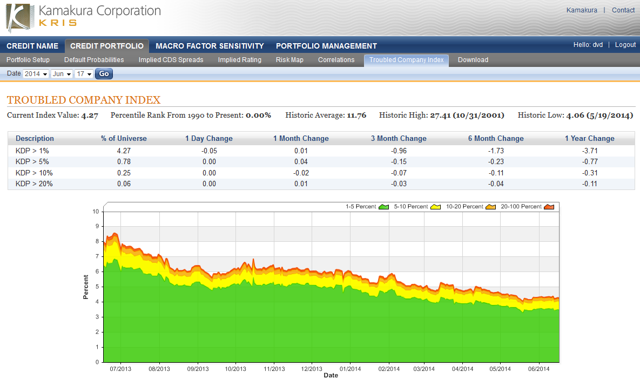Click the 20-100 Percent legend label
Image resolution: width=640 pixels, height=380 pixels.
521,207
